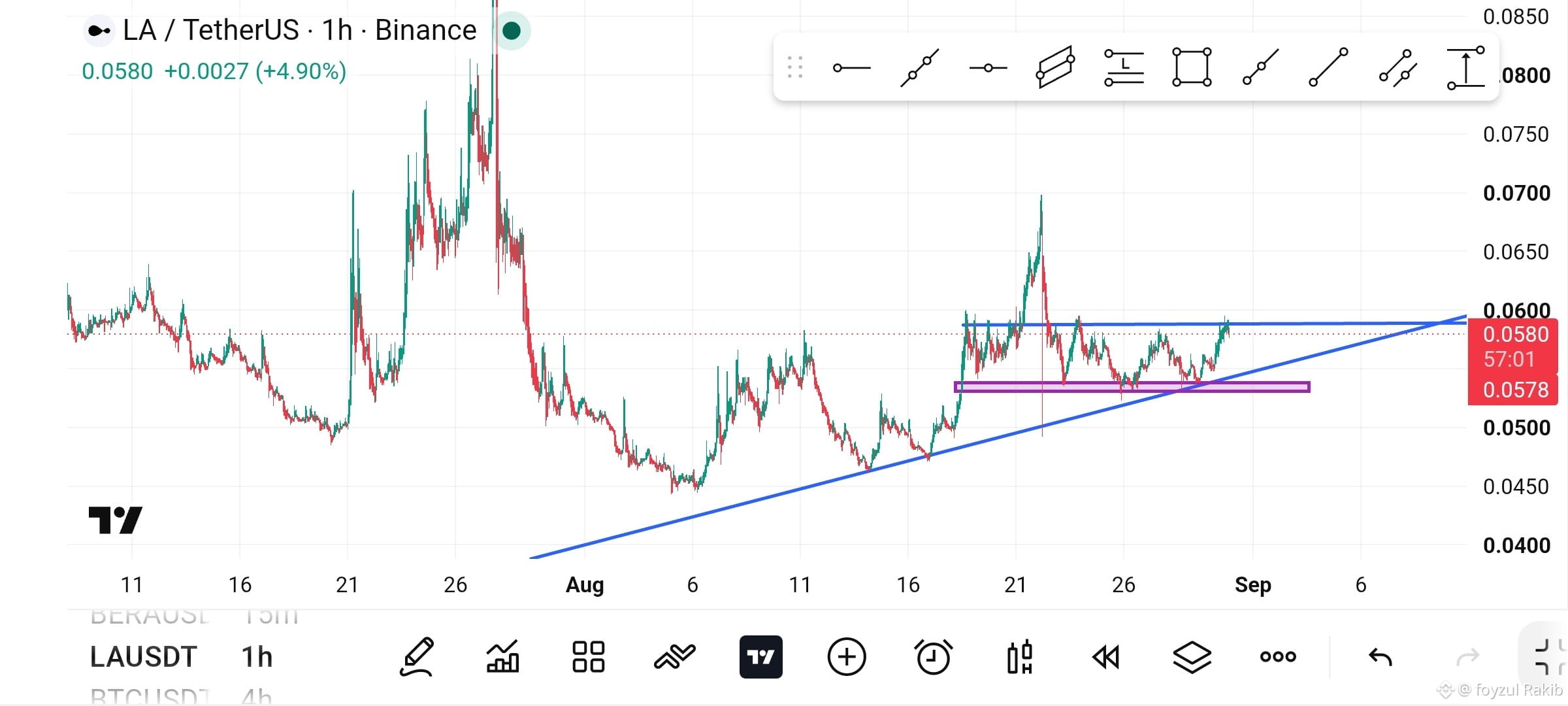Select the purple rectangle support zone drawing
The image size is (1568, 706).
[1132, 387]
